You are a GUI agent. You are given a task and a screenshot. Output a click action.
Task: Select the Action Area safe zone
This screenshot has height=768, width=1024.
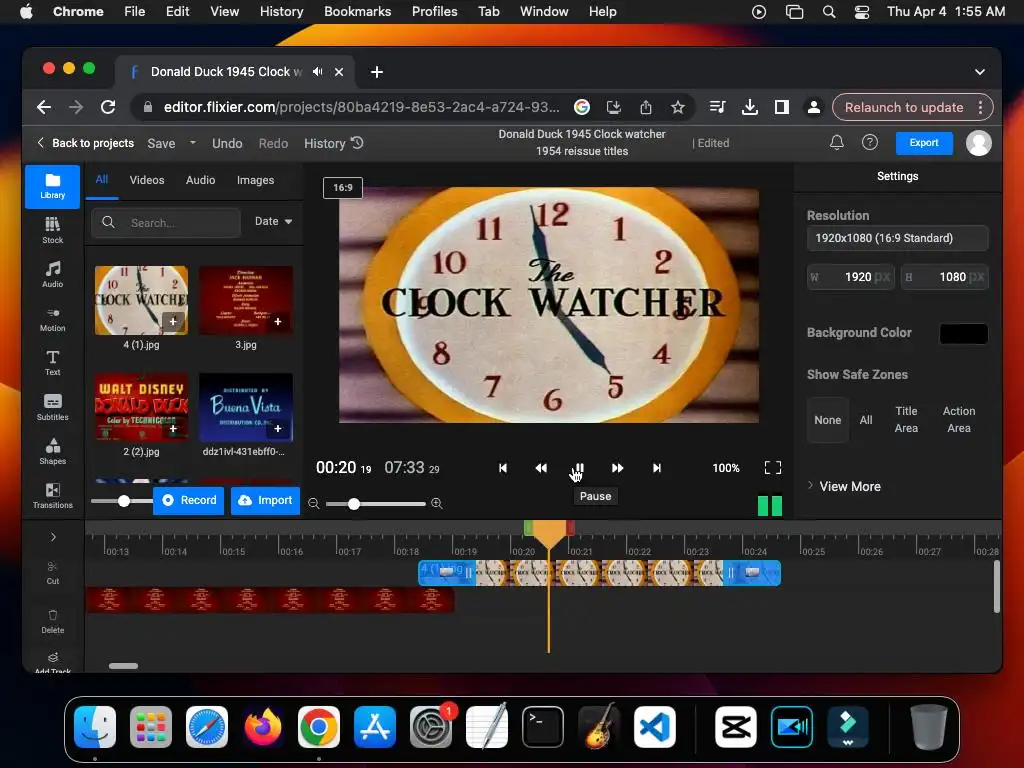point(959,420)
